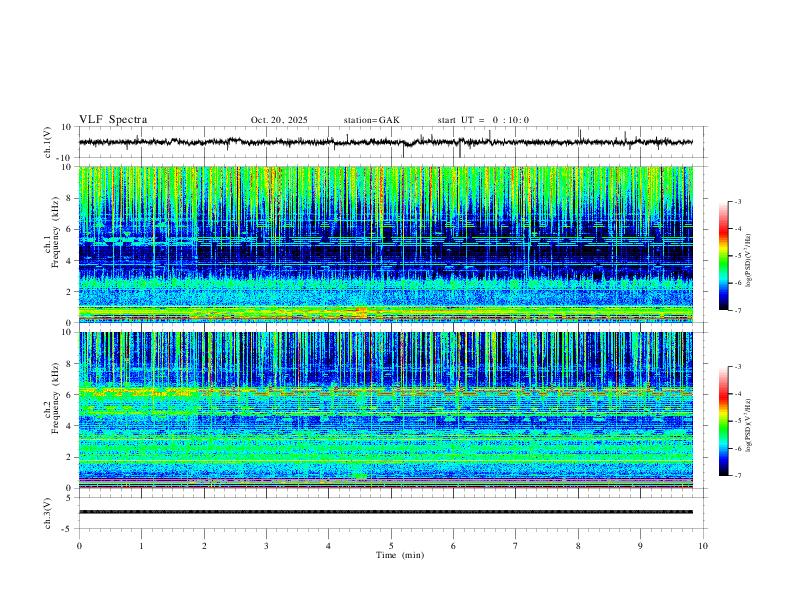
Task: Click time axis tick label '10'
Action: tap(703, 546)
